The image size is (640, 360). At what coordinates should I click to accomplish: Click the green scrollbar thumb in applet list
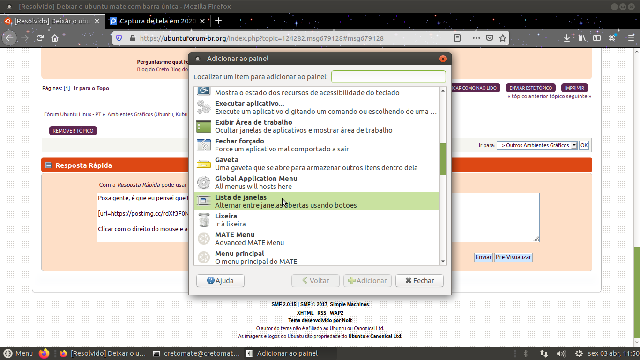click(443, 159)
